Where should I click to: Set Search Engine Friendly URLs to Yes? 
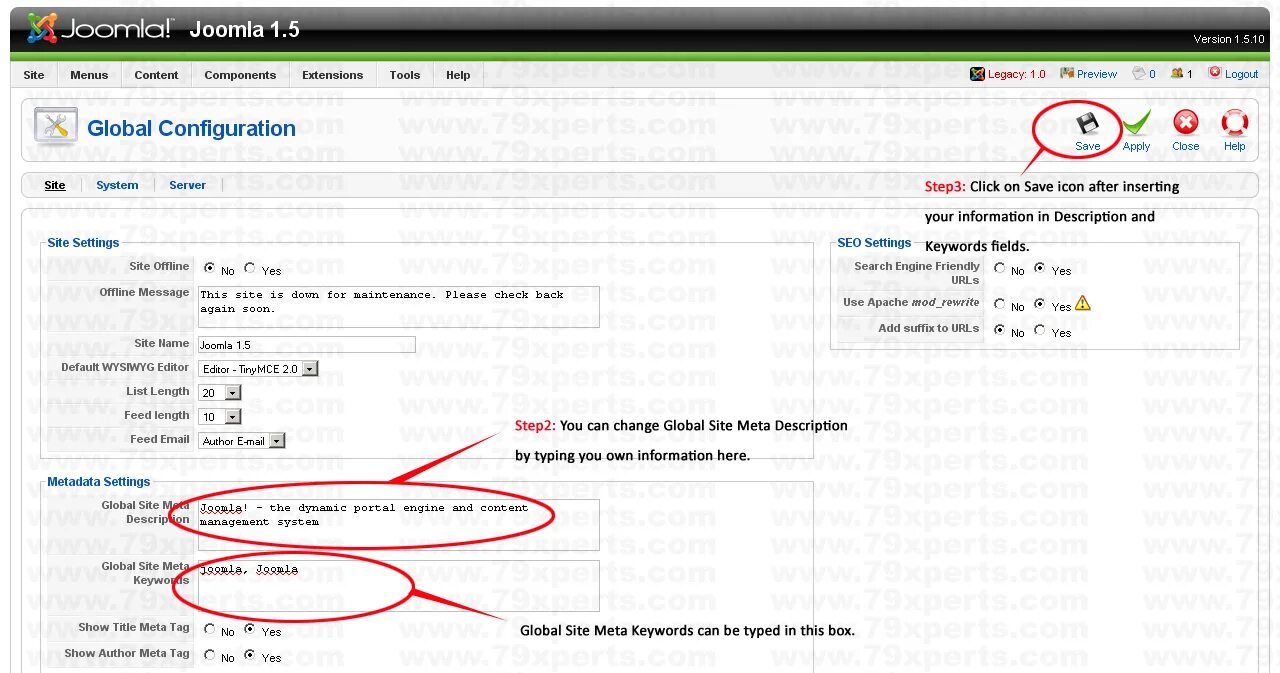tap(1040, 269)
